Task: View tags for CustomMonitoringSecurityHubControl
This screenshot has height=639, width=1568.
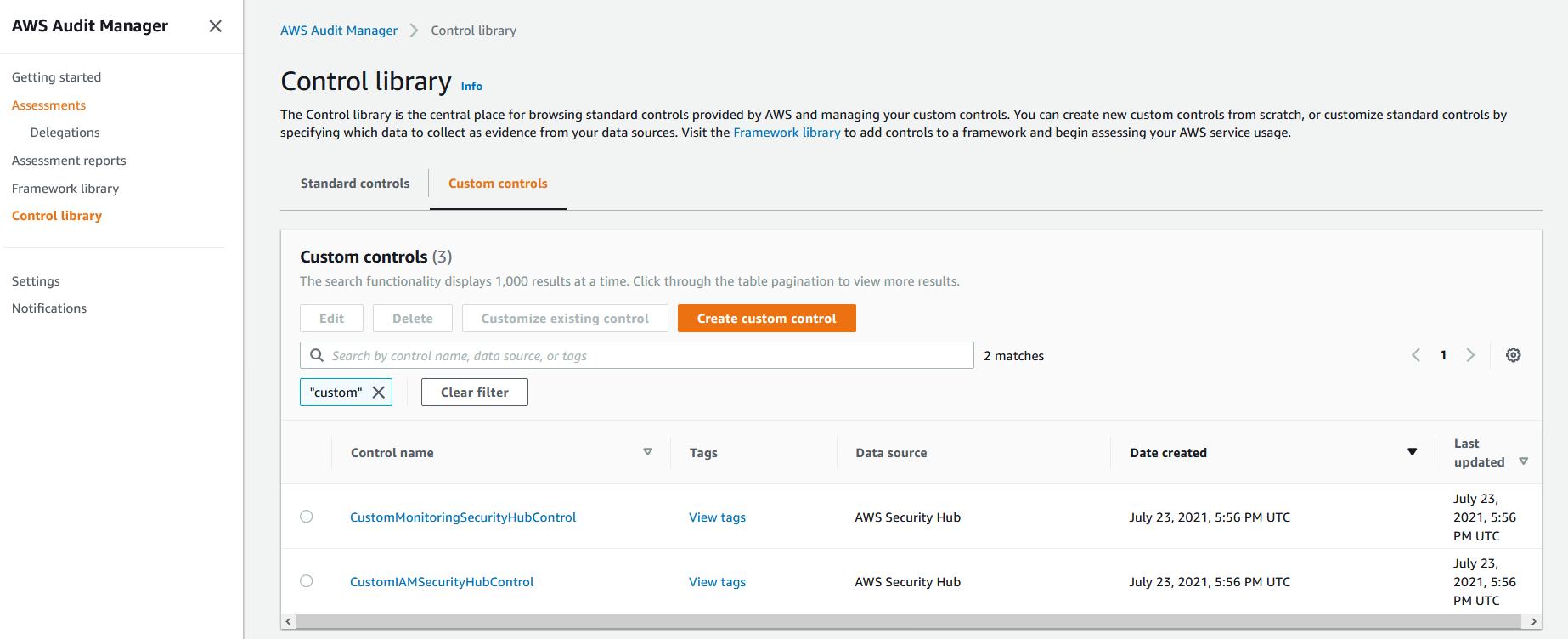Action: [717, 517]
